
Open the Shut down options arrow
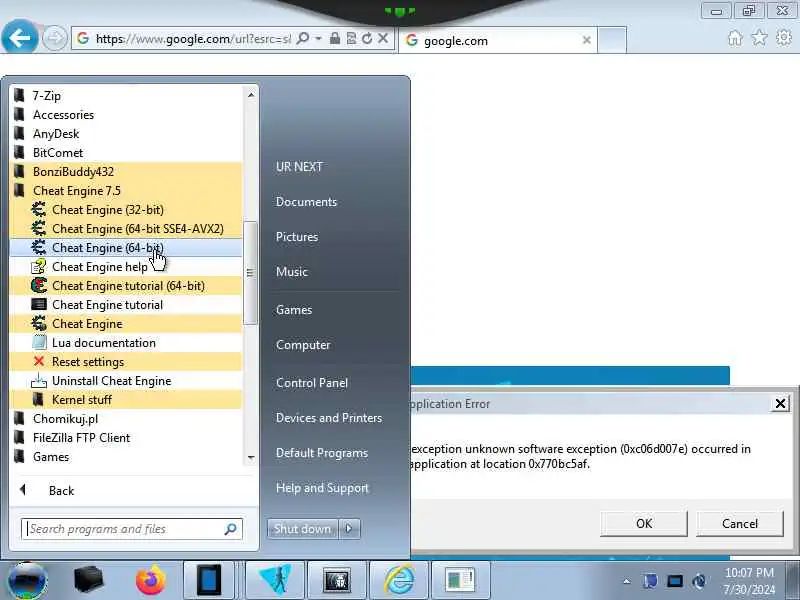point(349,529)
